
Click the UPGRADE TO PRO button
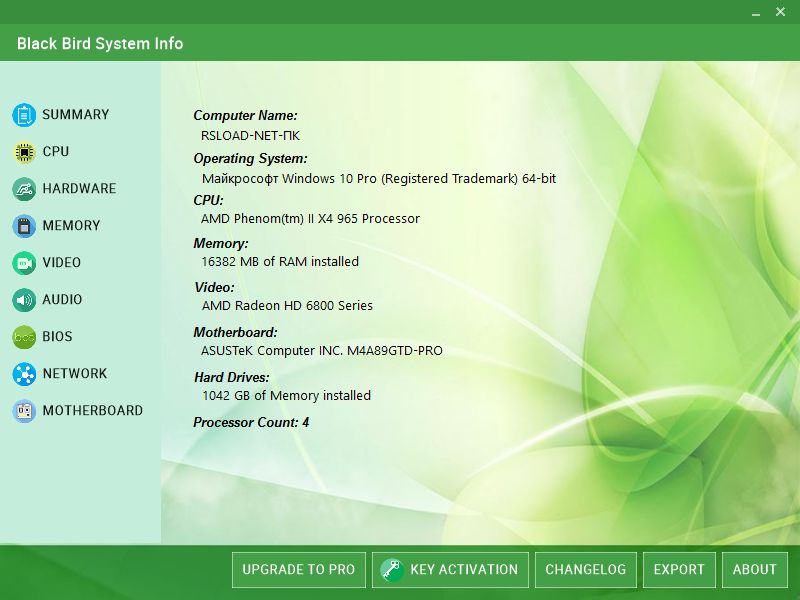pos(298,569)
